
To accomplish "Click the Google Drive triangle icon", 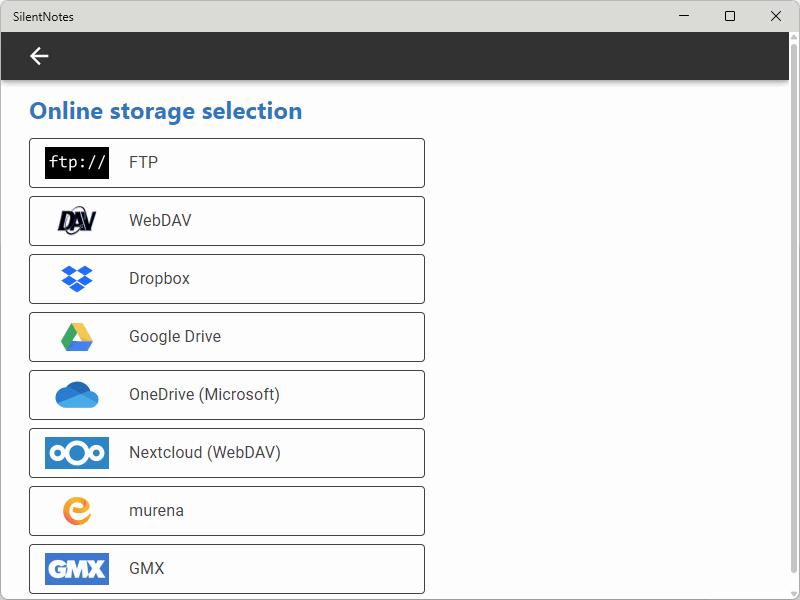I will (77, 337).
